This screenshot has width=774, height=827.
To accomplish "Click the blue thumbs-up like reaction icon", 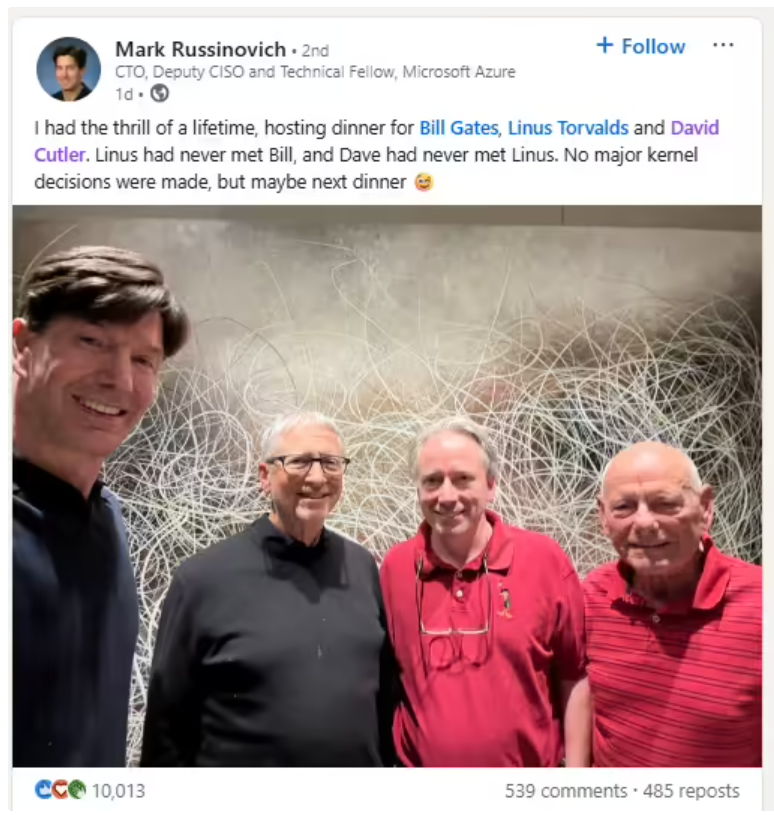I will (x=43, y=790).
